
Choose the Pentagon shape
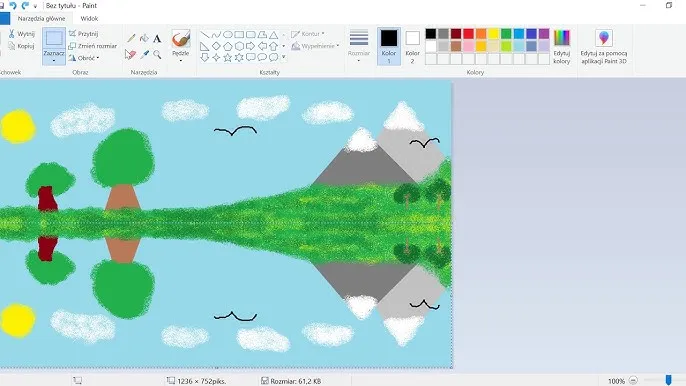point(228,46)
